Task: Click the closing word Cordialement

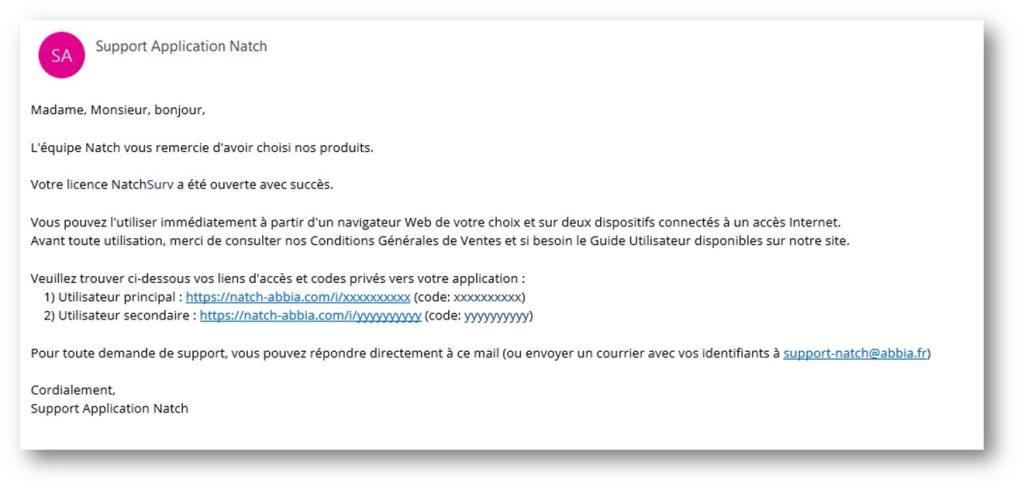Action: coord(73,390)
